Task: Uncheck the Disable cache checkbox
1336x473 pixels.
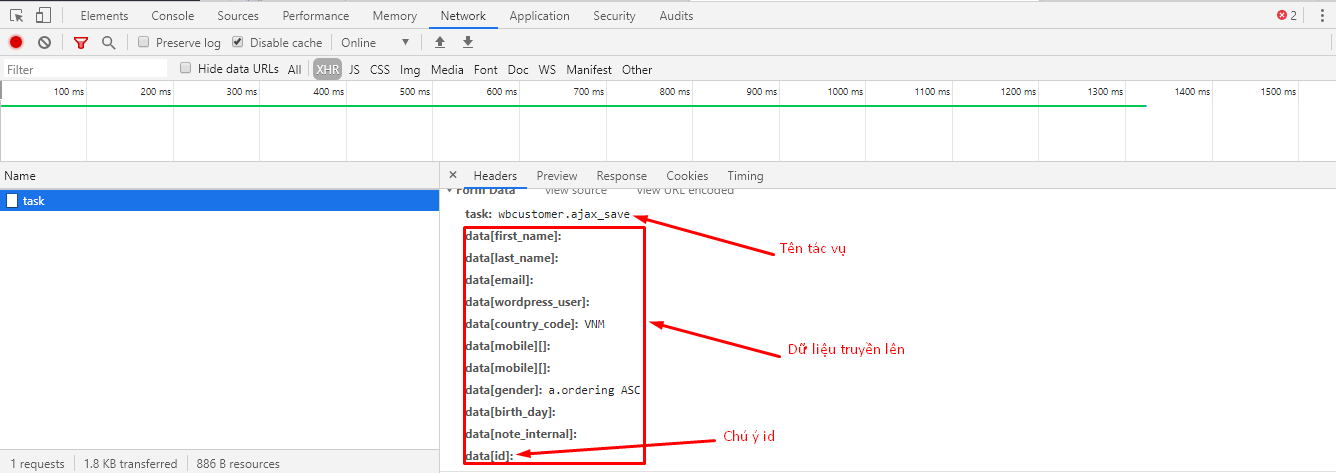Action: point(238,42)
